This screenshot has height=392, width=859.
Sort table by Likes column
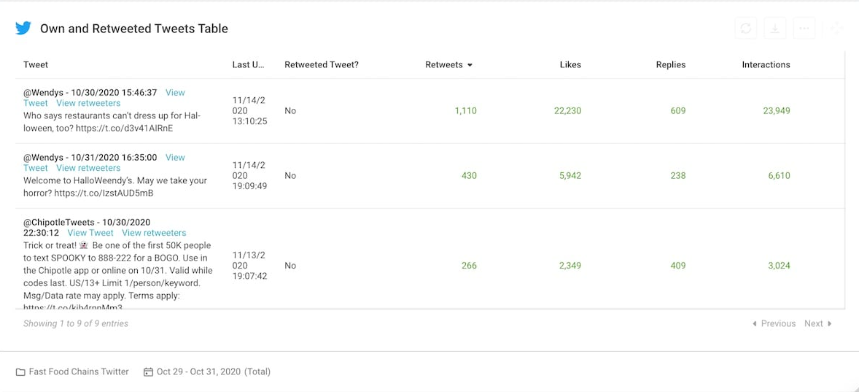570,65
